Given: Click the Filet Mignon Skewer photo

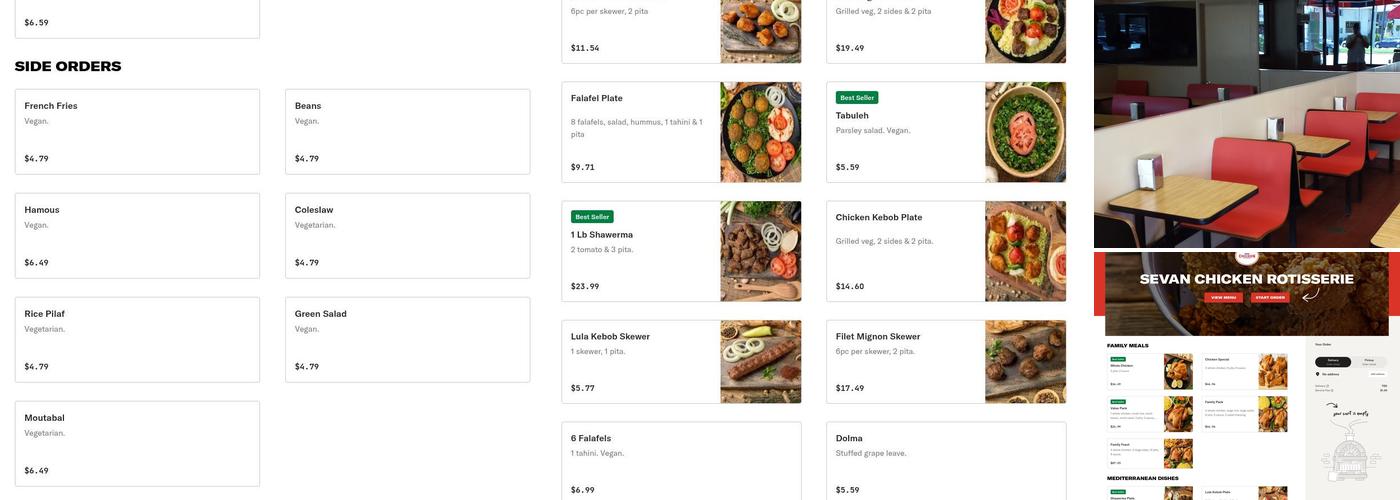Looking at the screenshot, I should [x=1025, y=361].
